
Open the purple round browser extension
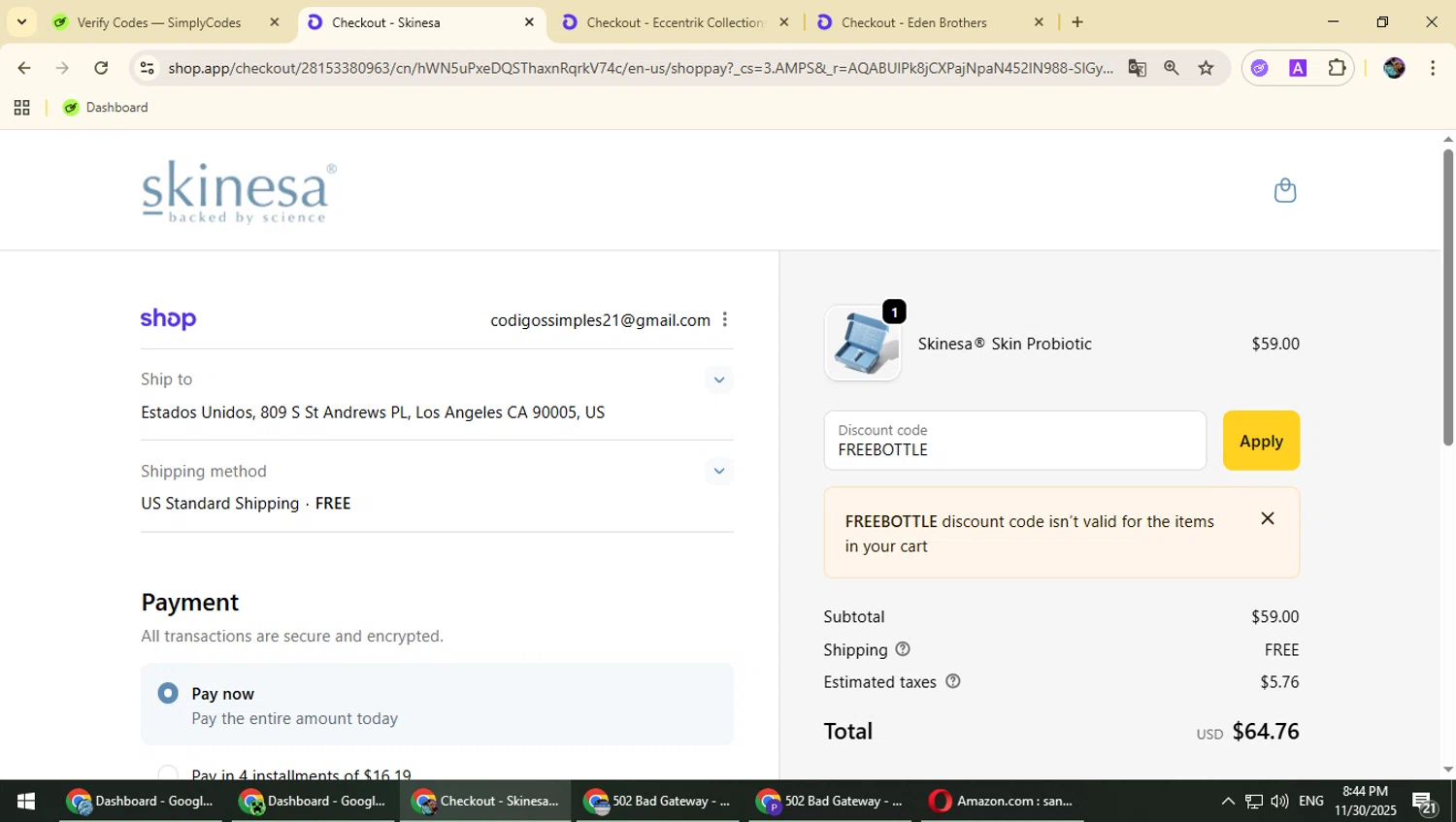[x=1259, y=68]
